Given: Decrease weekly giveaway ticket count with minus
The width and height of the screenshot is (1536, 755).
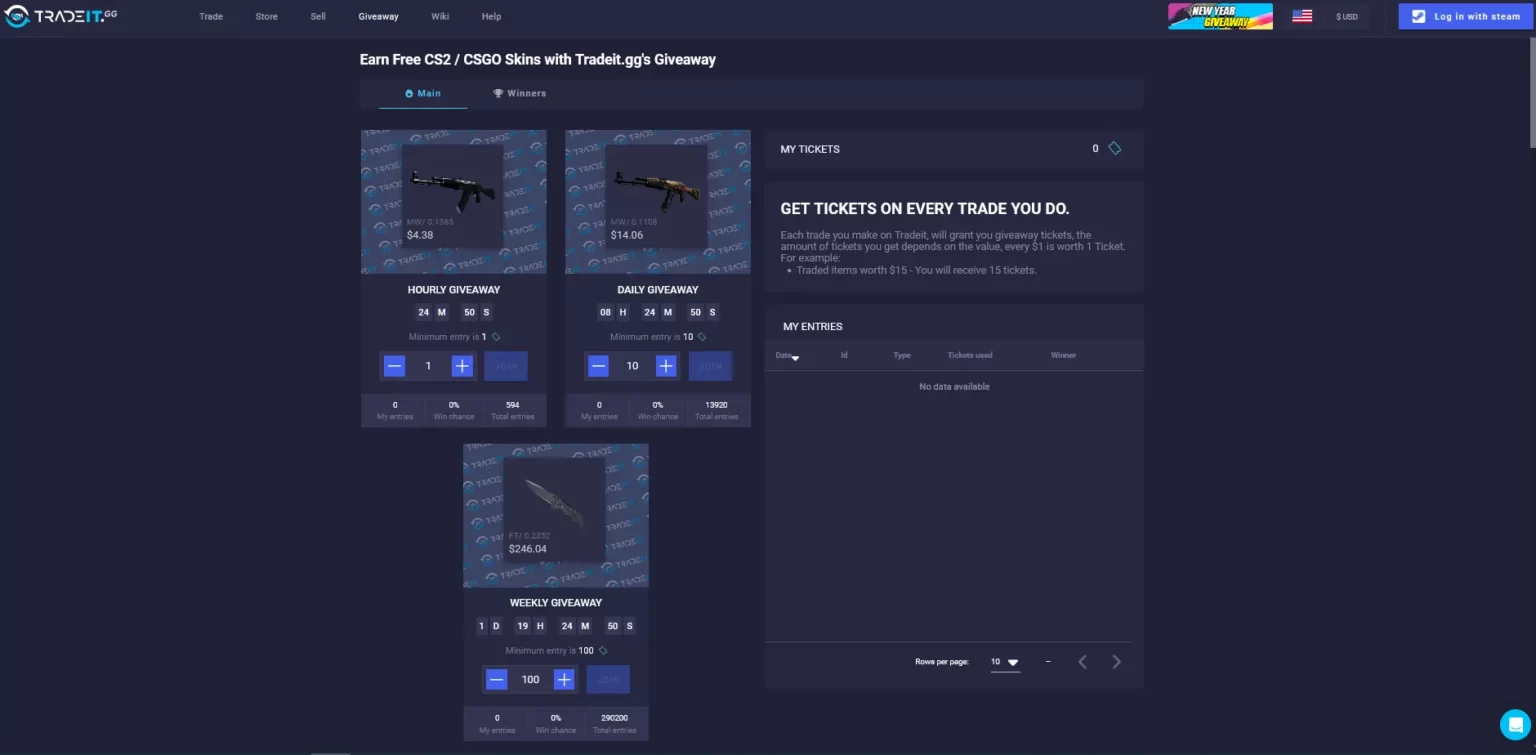Looking at the screenshot, I should click(497, 680).
